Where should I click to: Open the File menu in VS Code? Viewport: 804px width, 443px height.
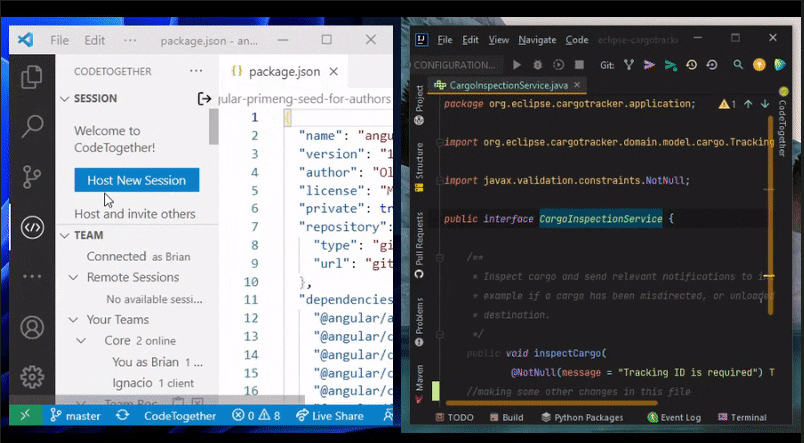[59, 40]
